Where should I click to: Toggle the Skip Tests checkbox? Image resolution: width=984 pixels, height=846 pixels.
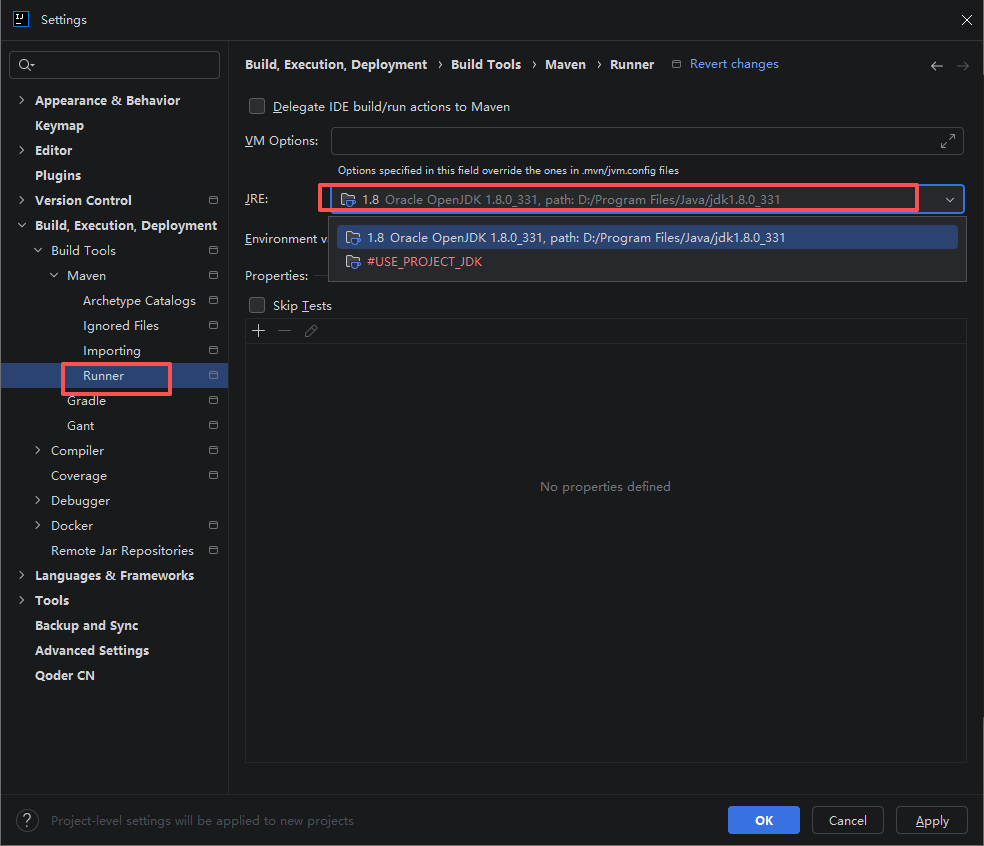click(257, 306)
